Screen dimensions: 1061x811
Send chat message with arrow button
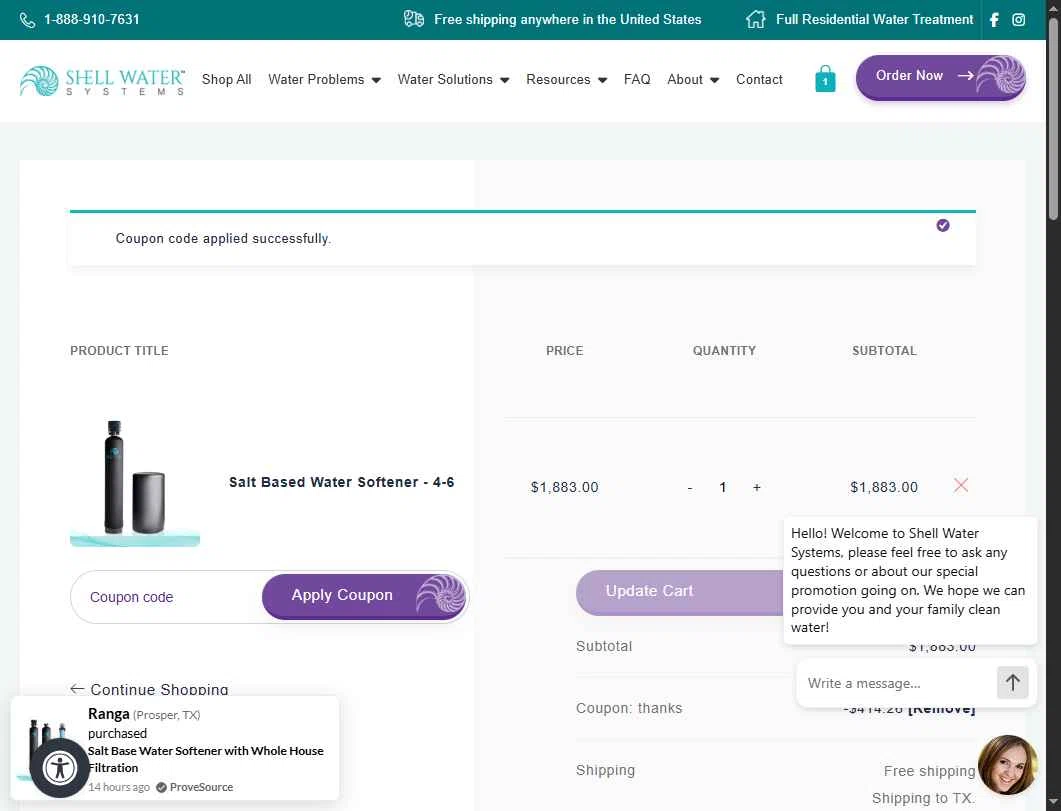click(1012, 682)
